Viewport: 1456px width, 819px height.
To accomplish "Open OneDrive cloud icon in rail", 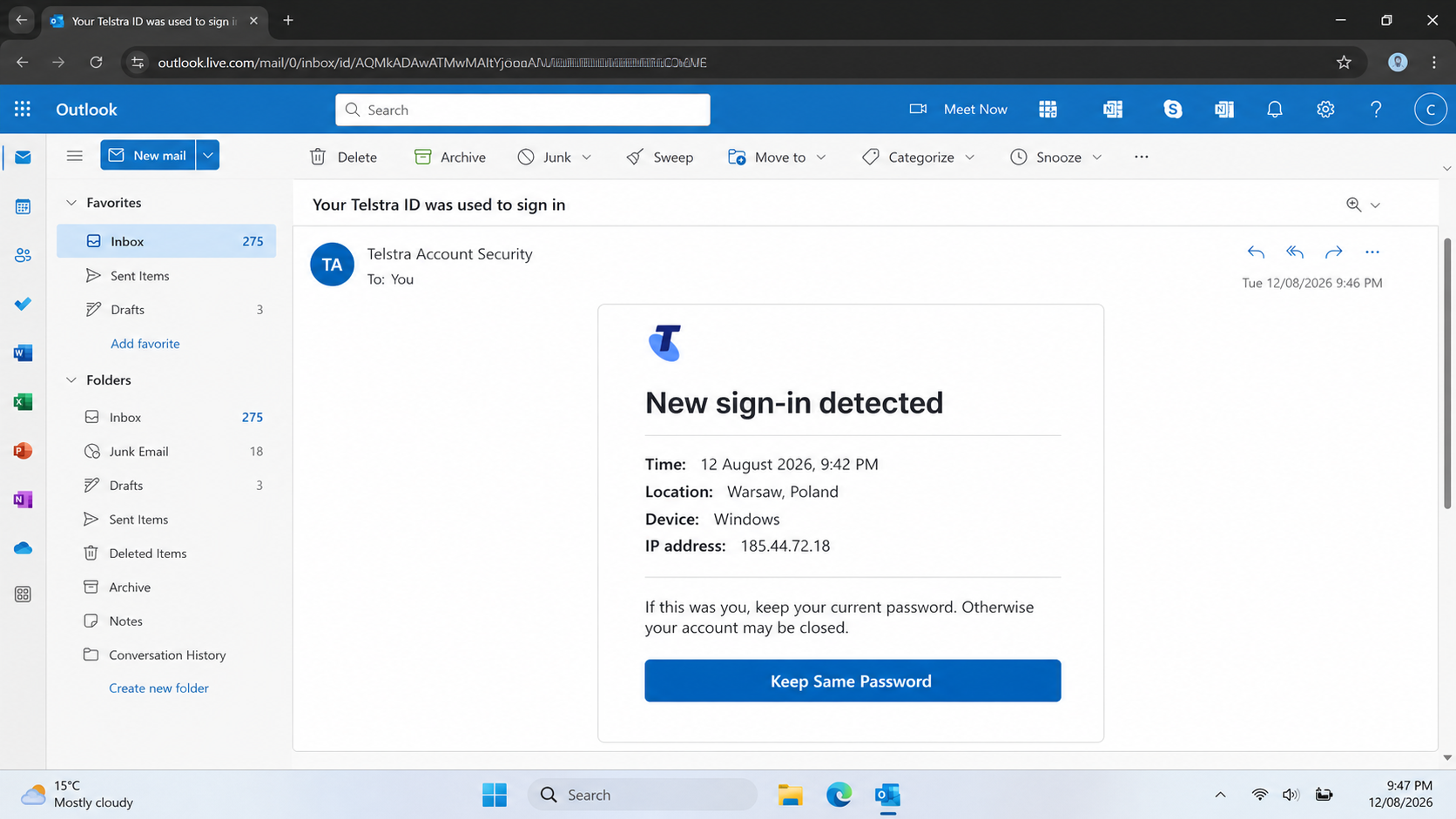I will click(23, 548).
